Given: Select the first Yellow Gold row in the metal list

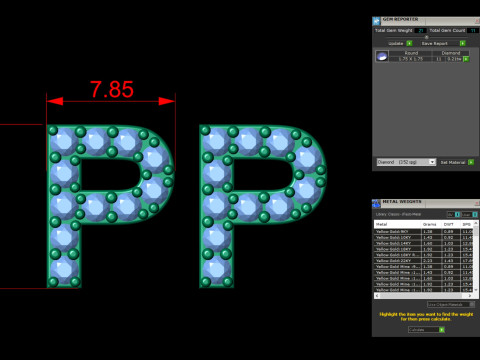Looking at the screenshot, I should point(423,231).
